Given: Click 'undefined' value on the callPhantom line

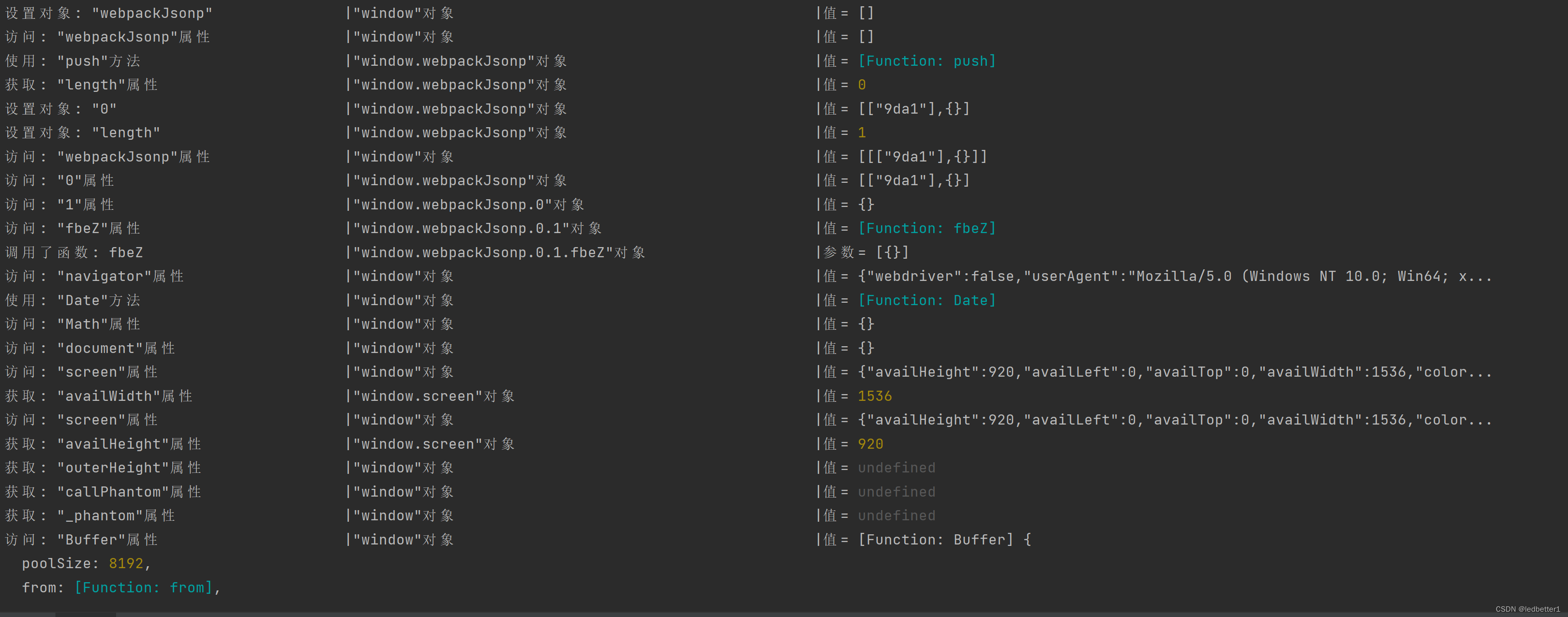Looking at the screenshot, I should (x=896, y=492).
